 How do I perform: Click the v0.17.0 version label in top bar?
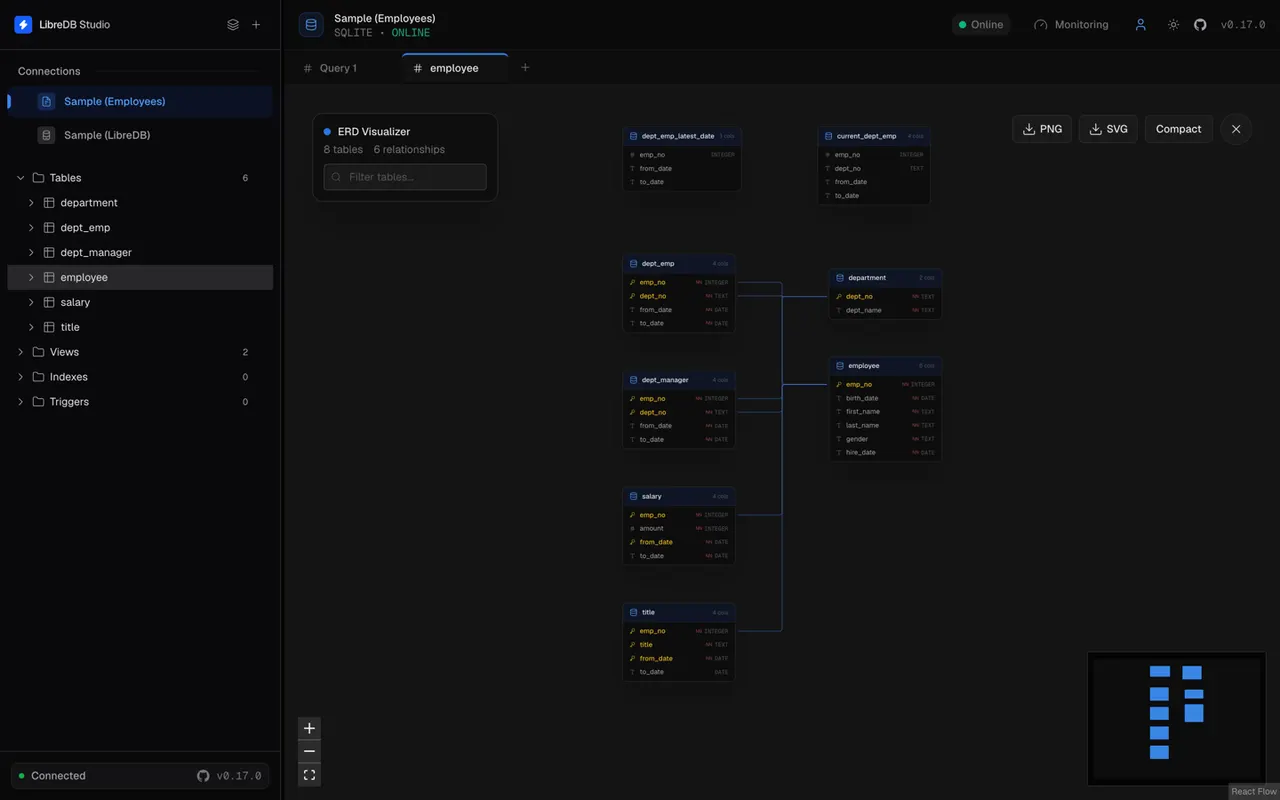click(1243, 25)
